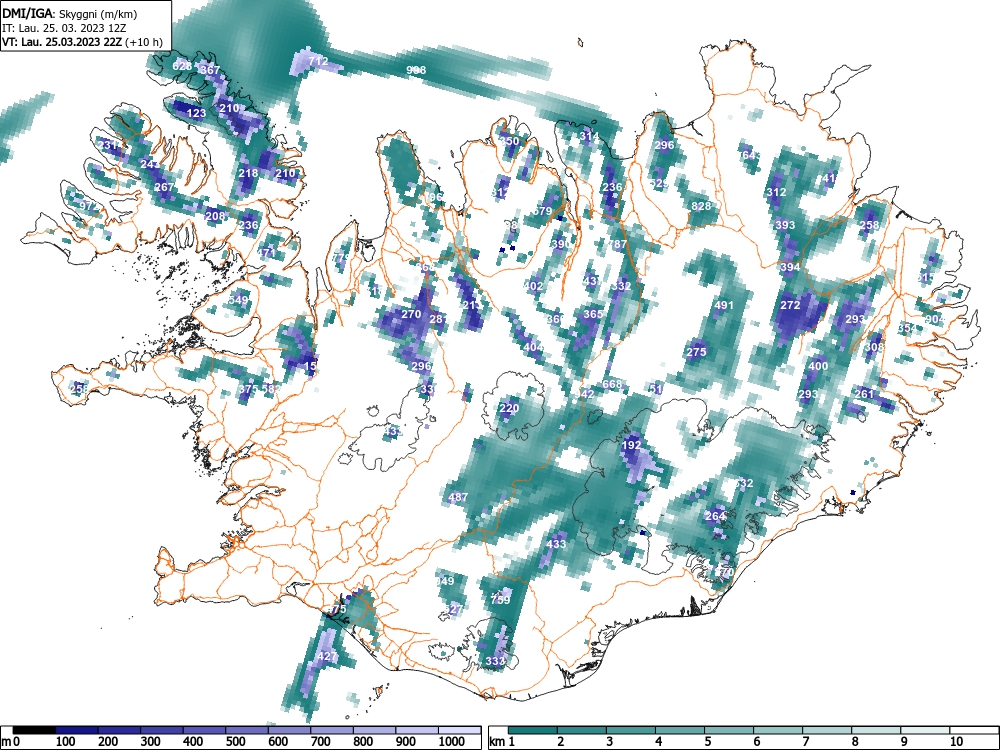Click the teal swatch between 1 and 2 km

tap(533, 730)
